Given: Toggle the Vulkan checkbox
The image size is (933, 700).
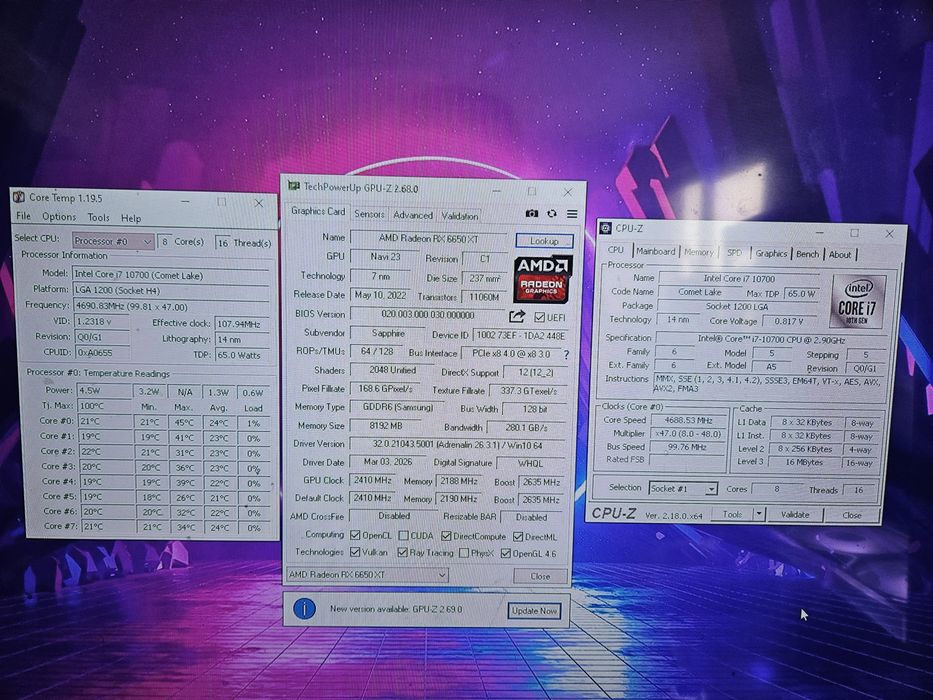Looking at the screenshot, I should [355, 552].
